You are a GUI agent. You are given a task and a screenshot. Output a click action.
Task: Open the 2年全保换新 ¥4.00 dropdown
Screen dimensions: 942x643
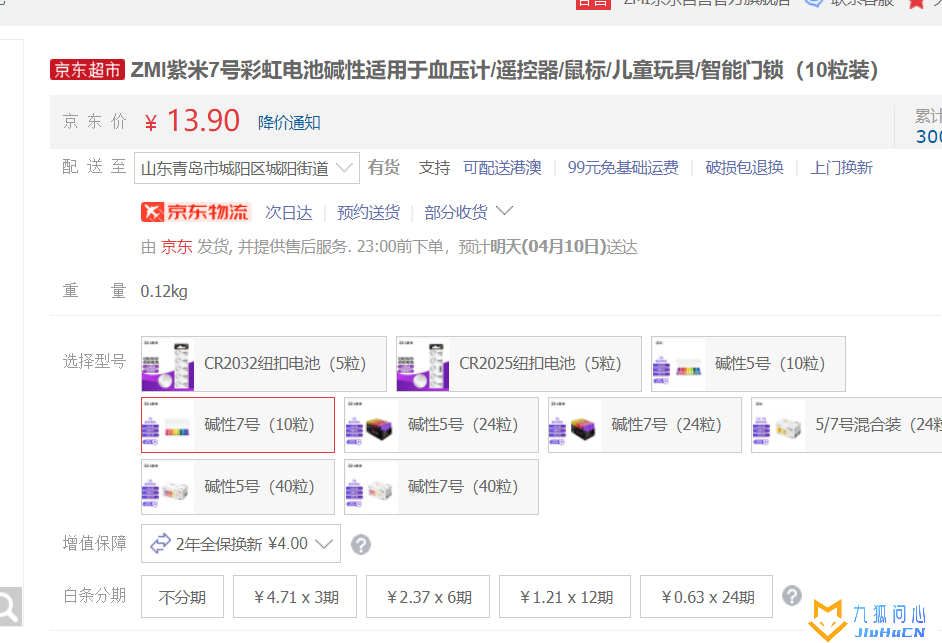coord(241,544)
